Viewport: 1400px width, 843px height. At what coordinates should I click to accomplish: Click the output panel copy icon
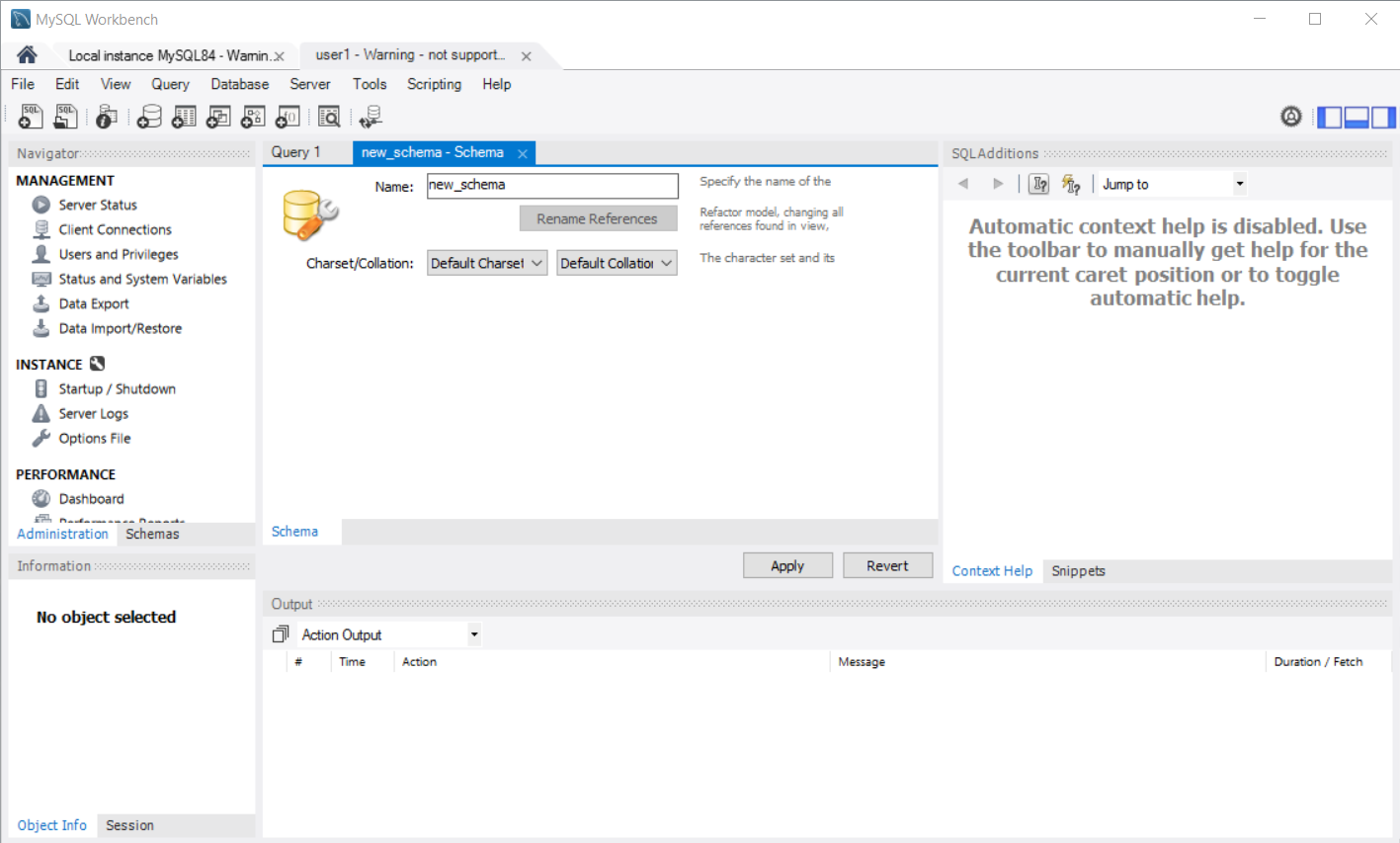[x=281, y=634]
